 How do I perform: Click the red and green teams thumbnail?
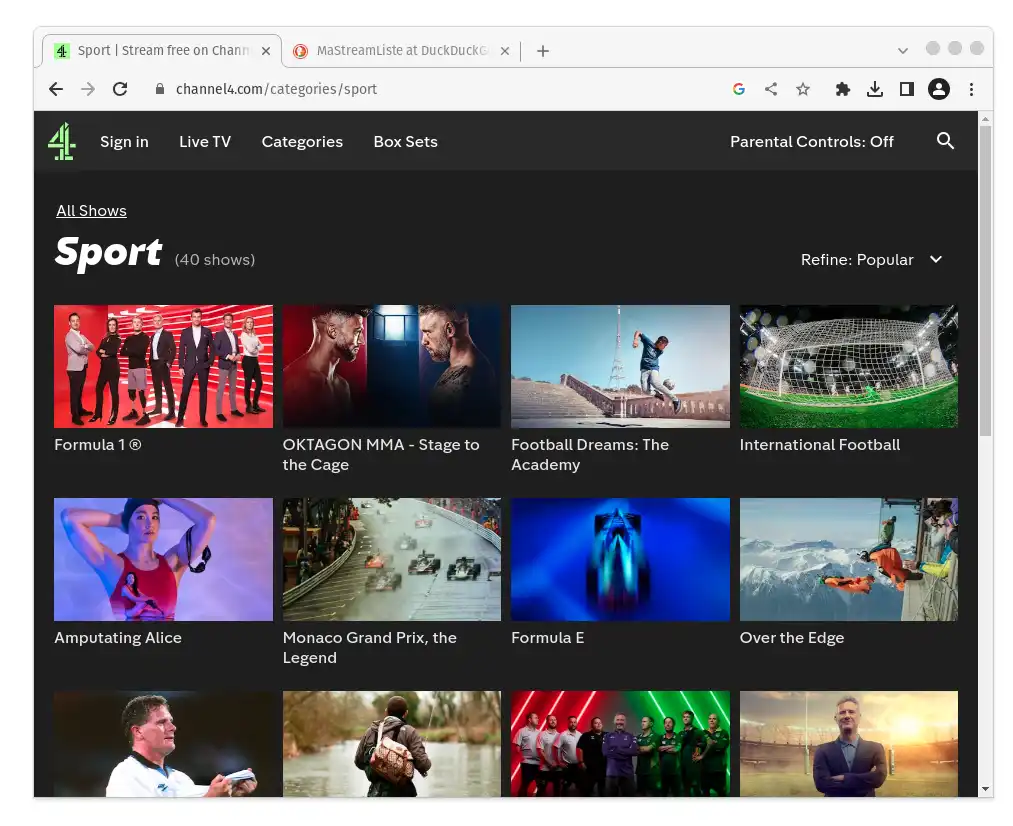(620, 744)
